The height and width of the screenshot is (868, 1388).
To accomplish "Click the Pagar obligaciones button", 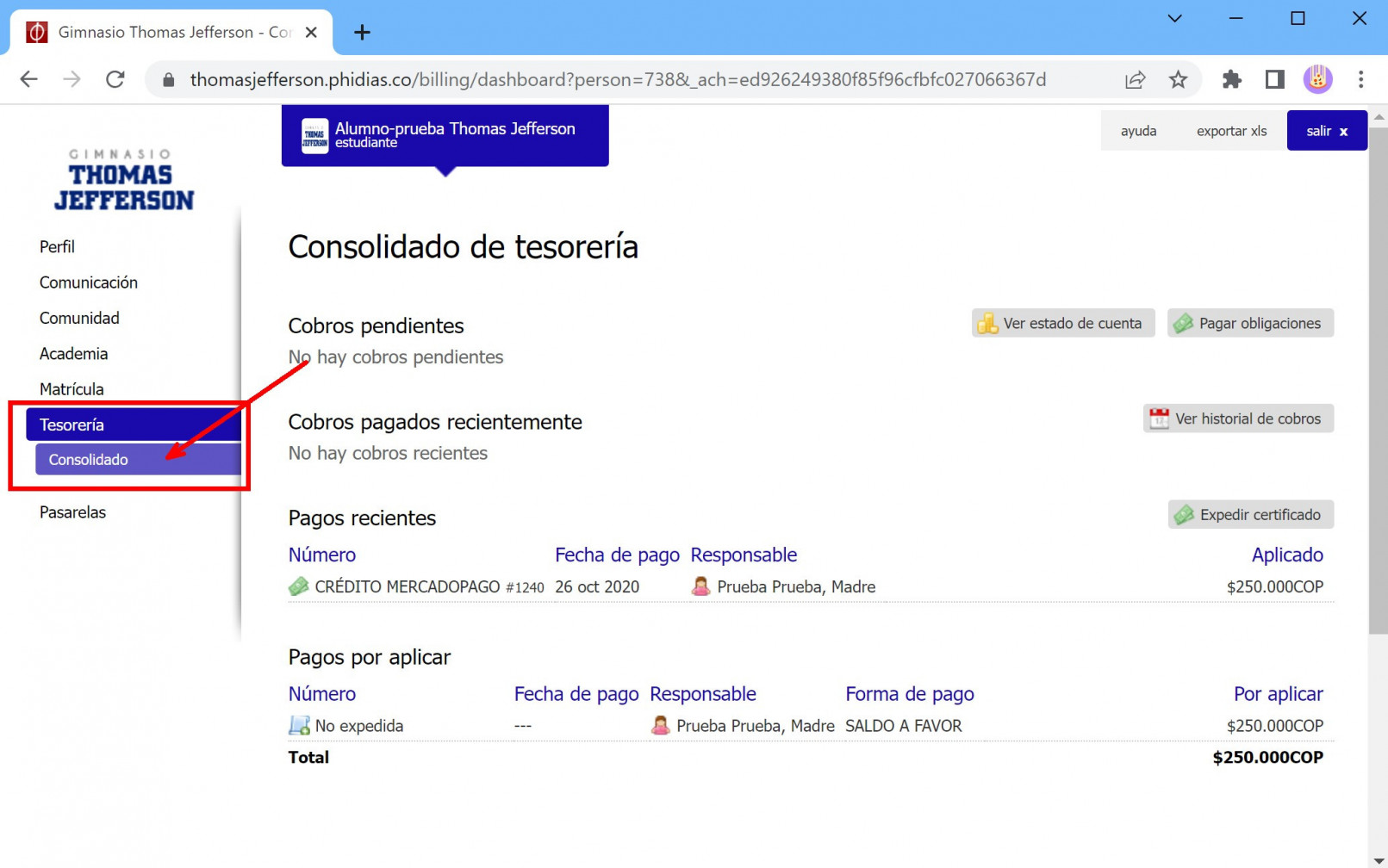I will 1249,324.
